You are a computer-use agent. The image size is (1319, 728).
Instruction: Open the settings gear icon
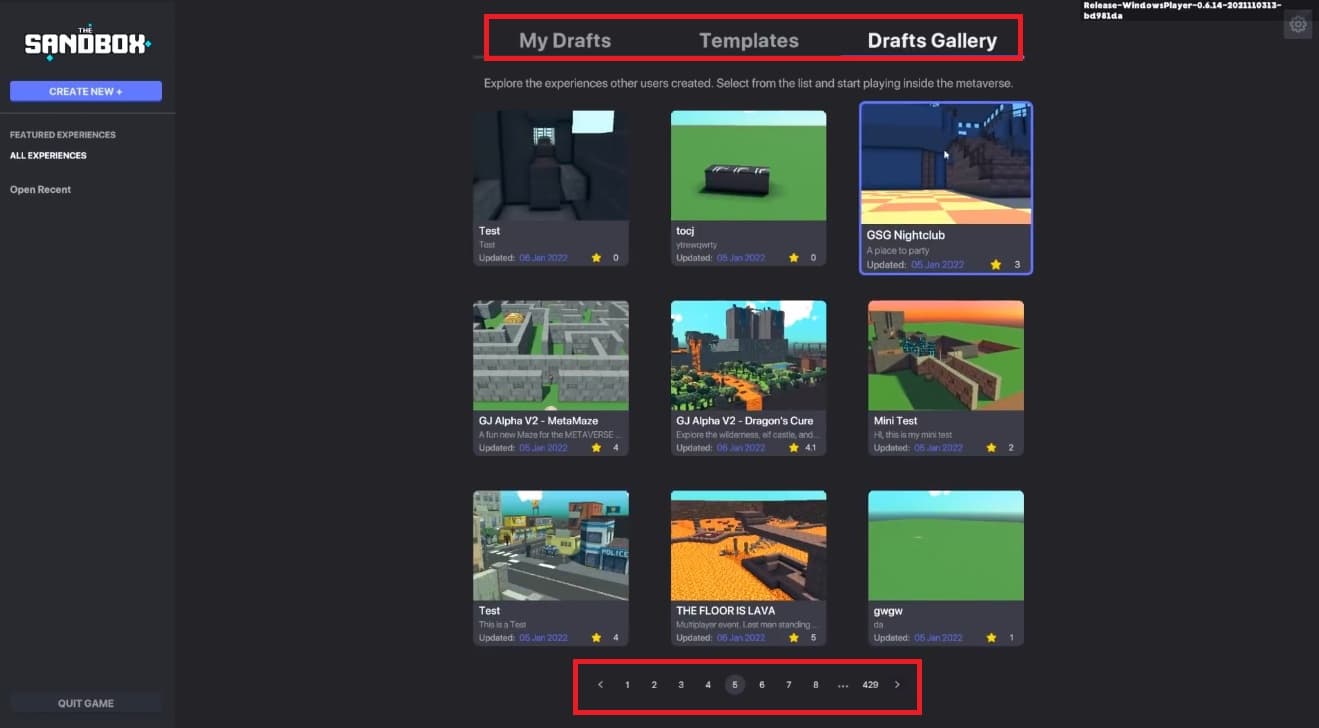click(1298, 25)
